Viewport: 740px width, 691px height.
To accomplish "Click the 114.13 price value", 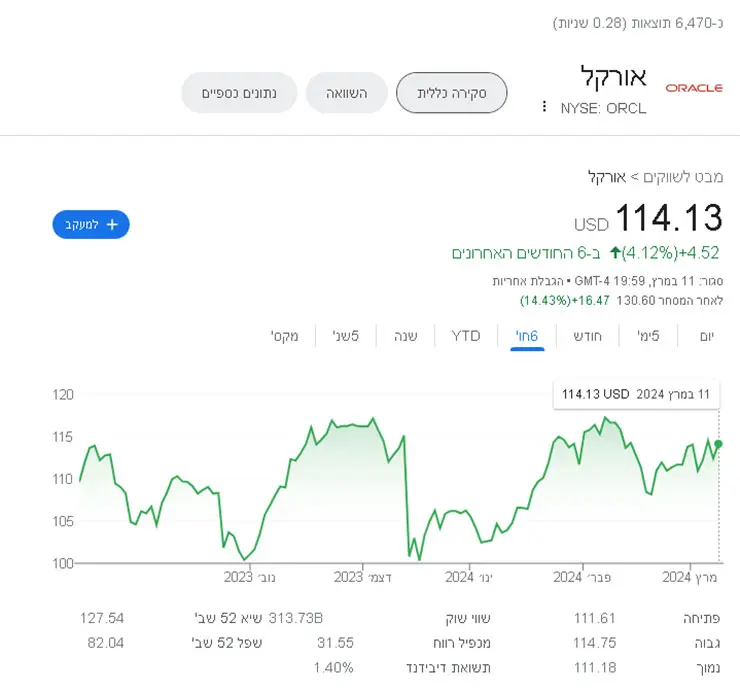I will (669, 218).
